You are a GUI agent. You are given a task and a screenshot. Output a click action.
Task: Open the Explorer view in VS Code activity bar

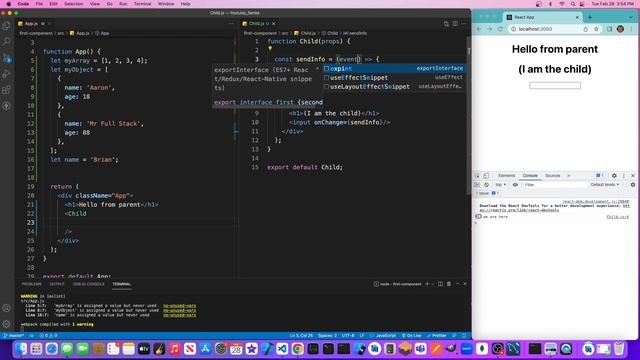(x=7, y=26)
